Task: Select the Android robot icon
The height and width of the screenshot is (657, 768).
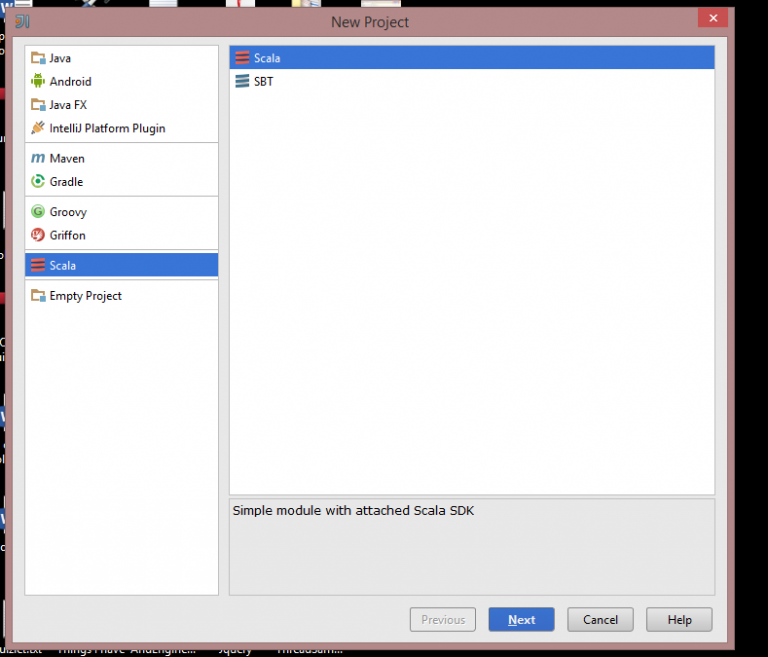Action: click(x=38, y=82)
